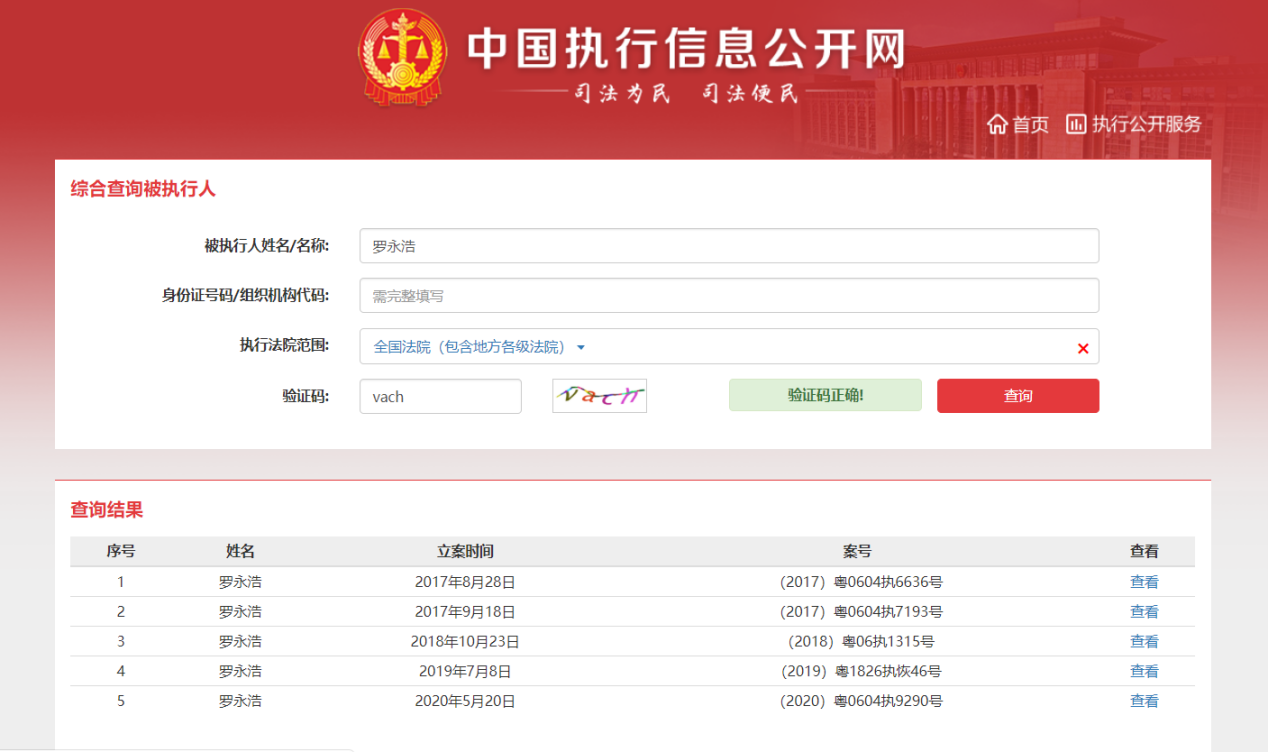Click the 被执行人姓名 input containing 罗永浩
The width and height of the screenshot is (1268, 752).
729,246
